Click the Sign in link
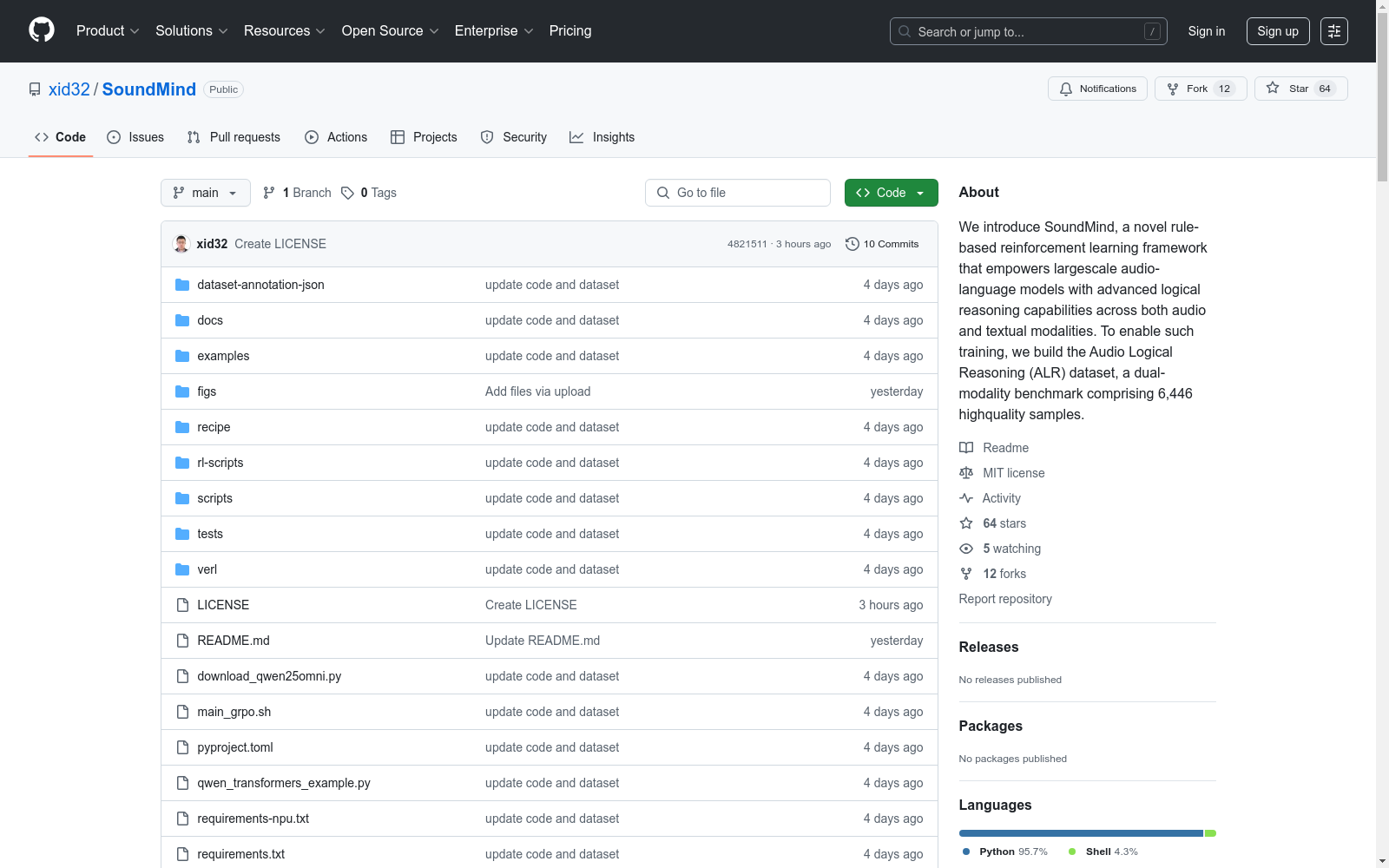The width and height of the screenshot is (1389, 868). [x=1207, y=31]
